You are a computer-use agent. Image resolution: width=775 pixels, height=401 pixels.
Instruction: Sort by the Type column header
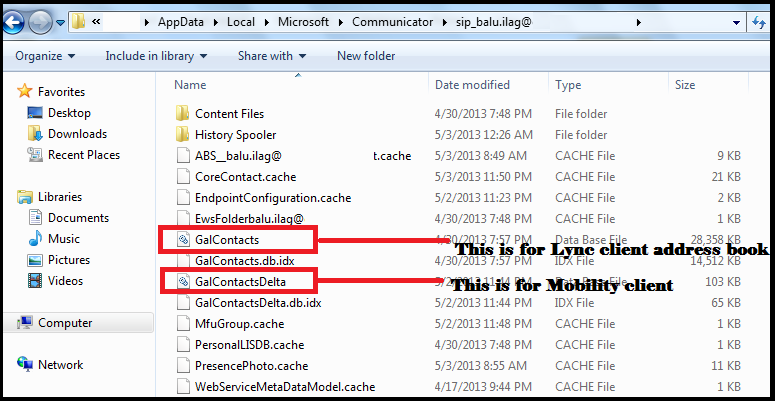(x=568, y=85)
